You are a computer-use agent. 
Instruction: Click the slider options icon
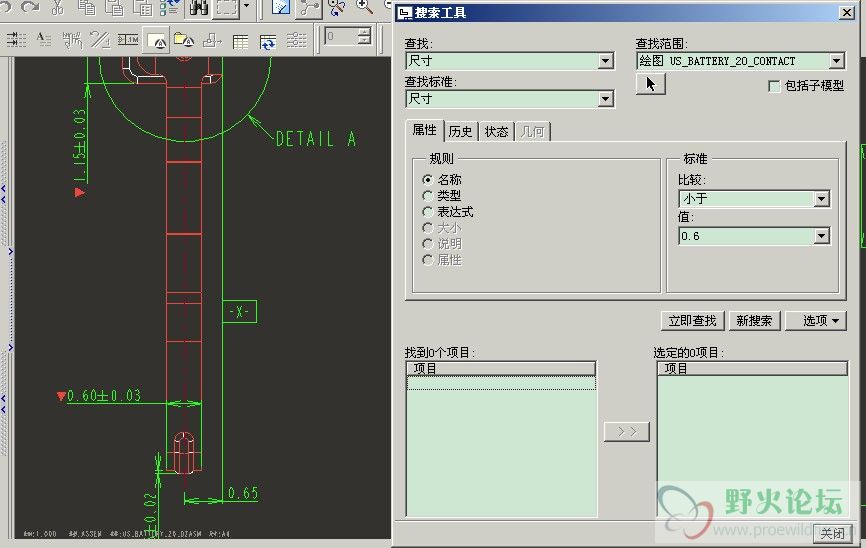coord(296,40)
